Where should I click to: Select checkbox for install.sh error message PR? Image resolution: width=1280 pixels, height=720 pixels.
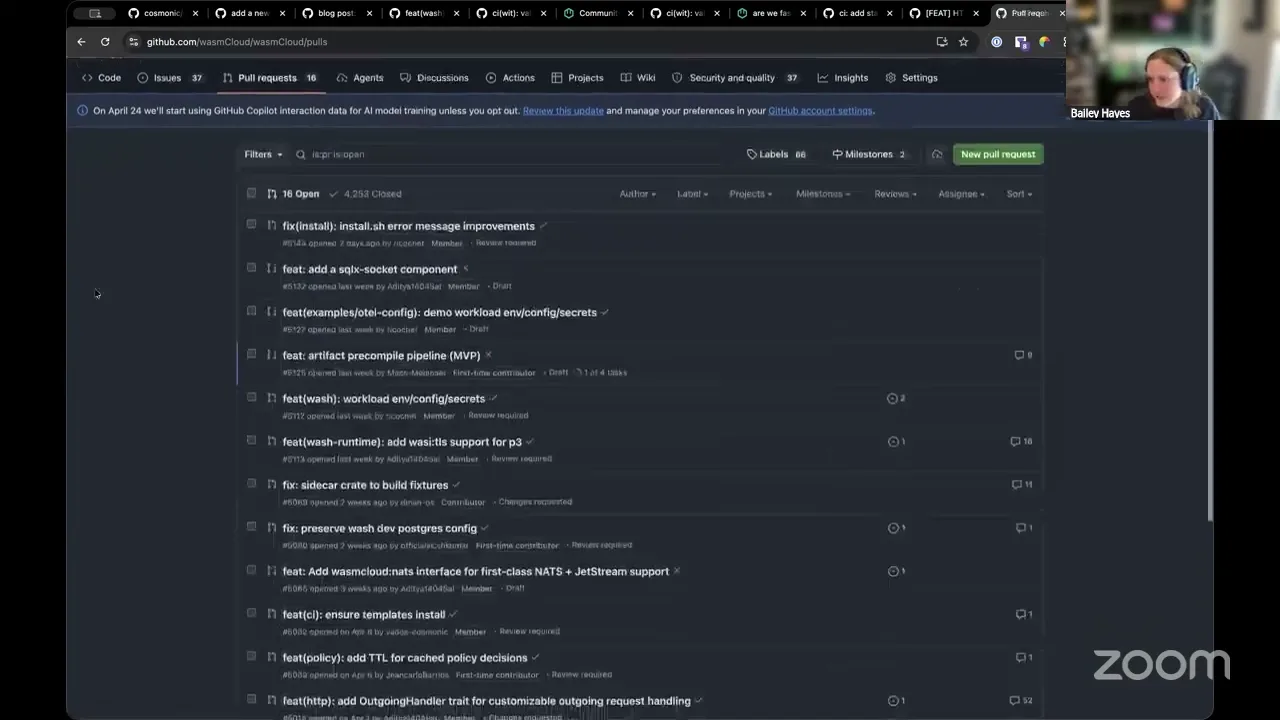point(251,225)
